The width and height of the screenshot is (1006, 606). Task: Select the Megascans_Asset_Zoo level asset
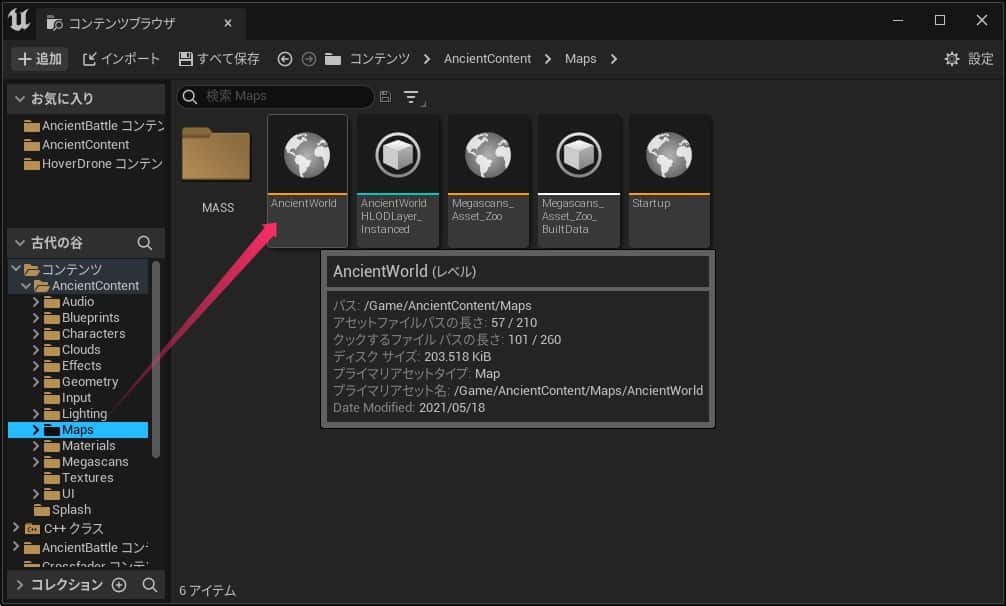(x=488, y=181)
